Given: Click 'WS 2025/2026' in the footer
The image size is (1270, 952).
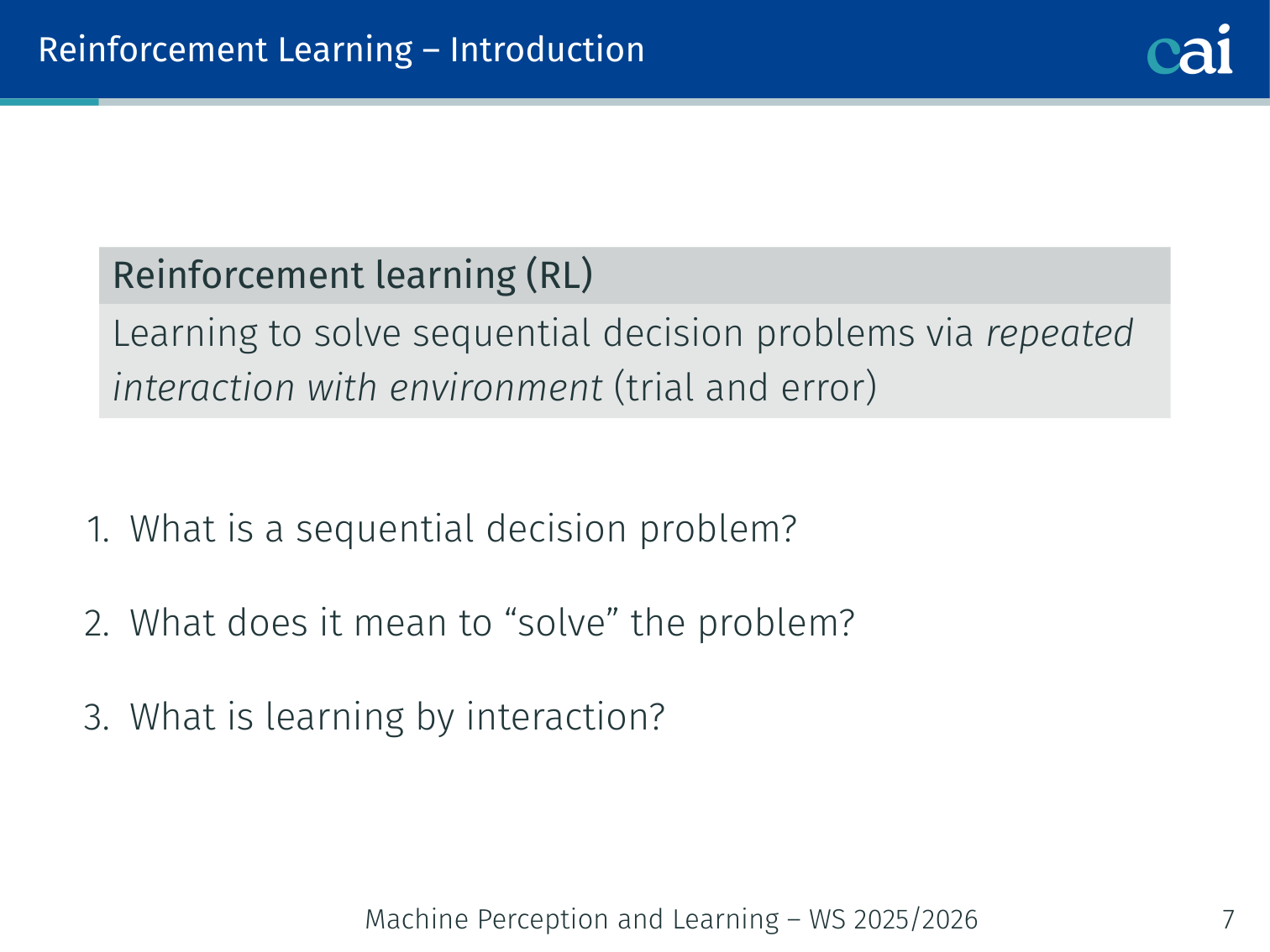Looking at the screenshot, I should click(893, 919).
